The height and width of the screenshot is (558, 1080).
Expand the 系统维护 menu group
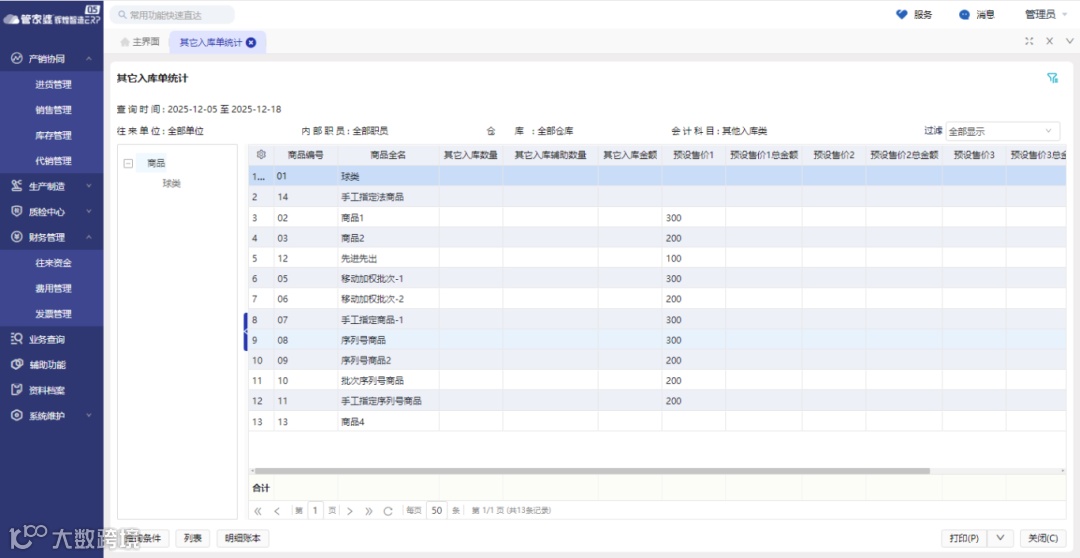click(x=89, y=415)
